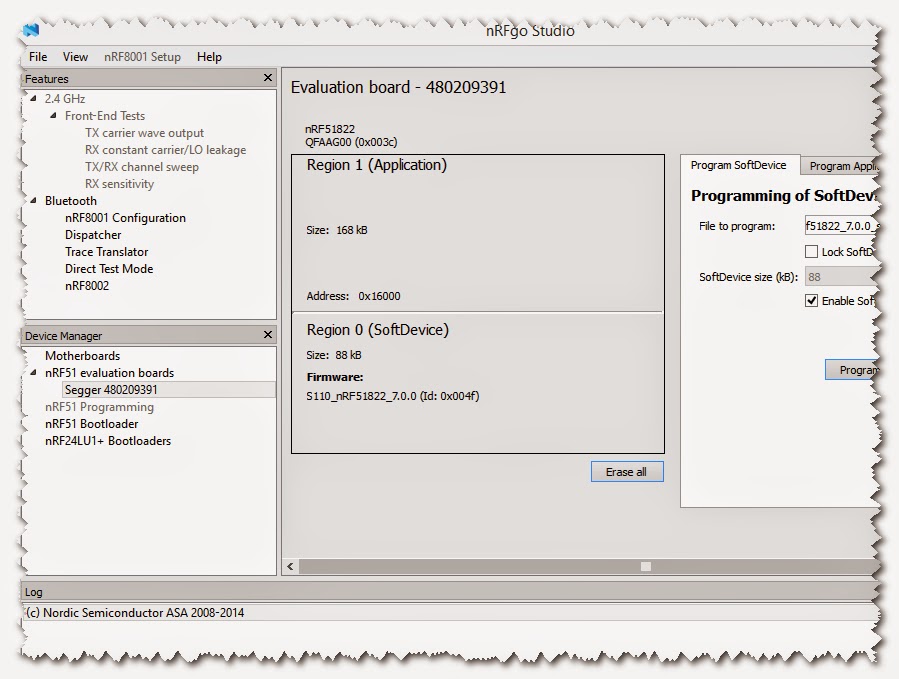
Task: Select Motherboards in Device Manager
Action: click(83, 356)
